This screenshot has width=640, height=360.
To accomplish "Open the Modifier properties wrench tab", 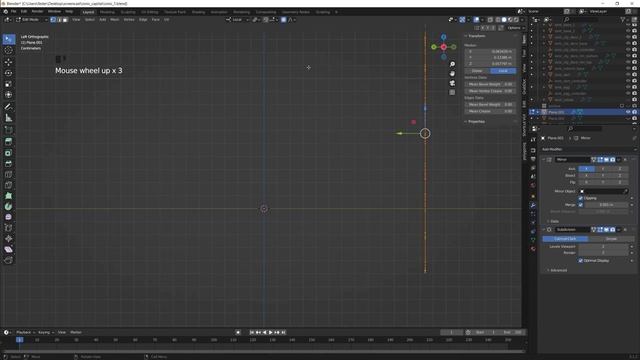I will coord(533,205).
